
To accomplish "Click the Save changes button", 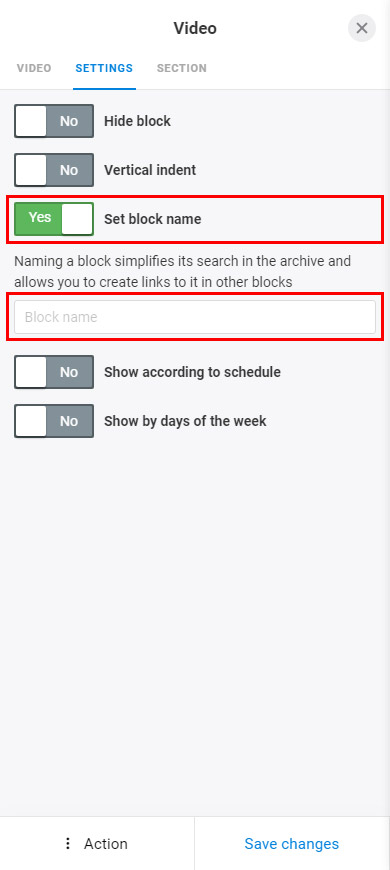I will [x=292, y=843].
